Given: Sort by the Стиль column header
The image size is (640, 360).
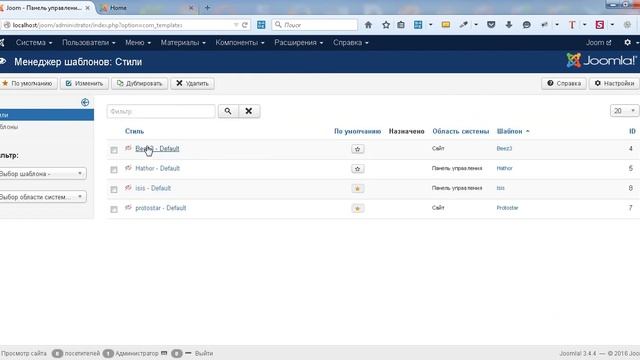Looking at the screenshot, I should click(x=134, y=131).
